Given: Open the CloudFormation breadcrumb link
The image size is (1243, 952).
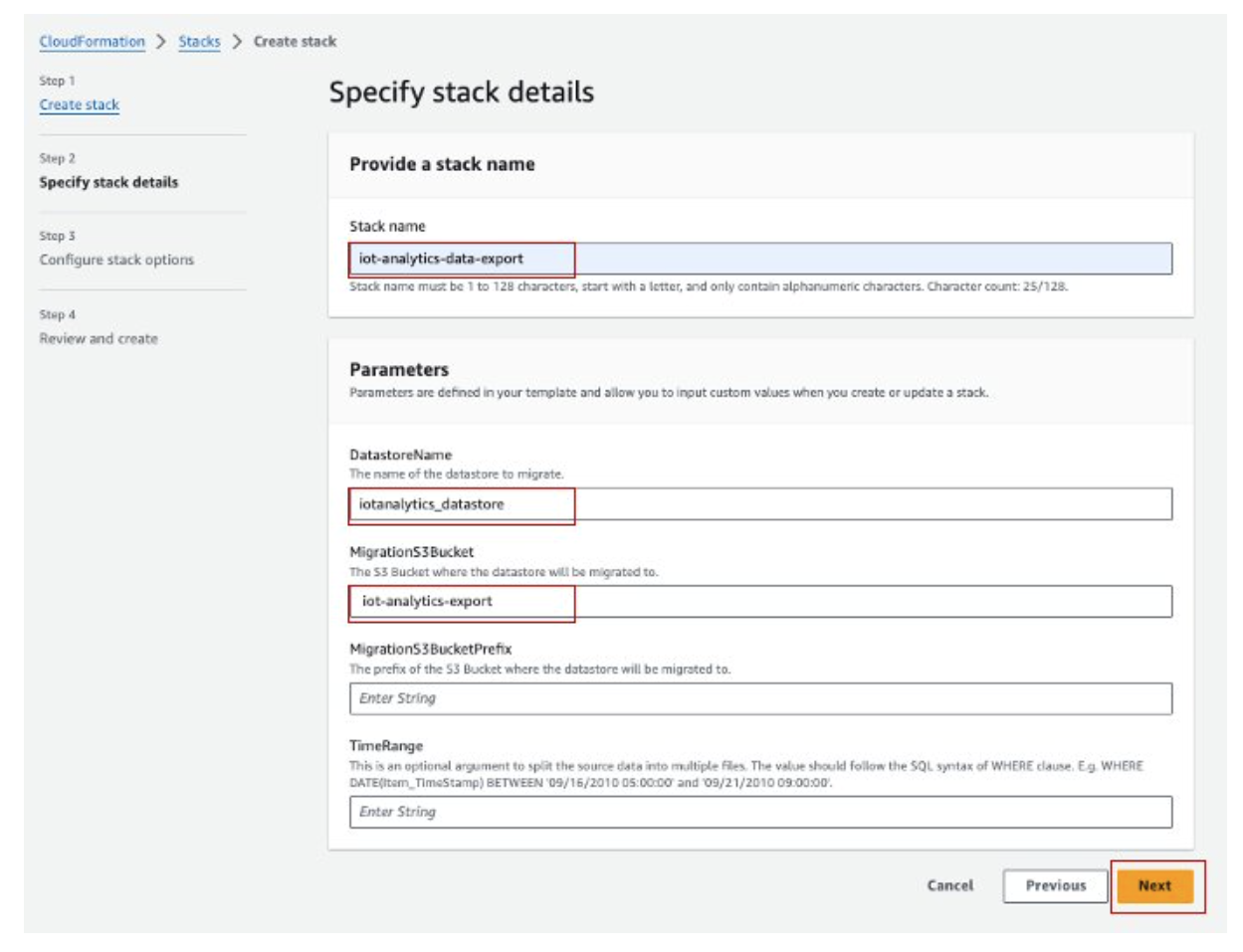Looking at the screenshot, I should point(92,42).
